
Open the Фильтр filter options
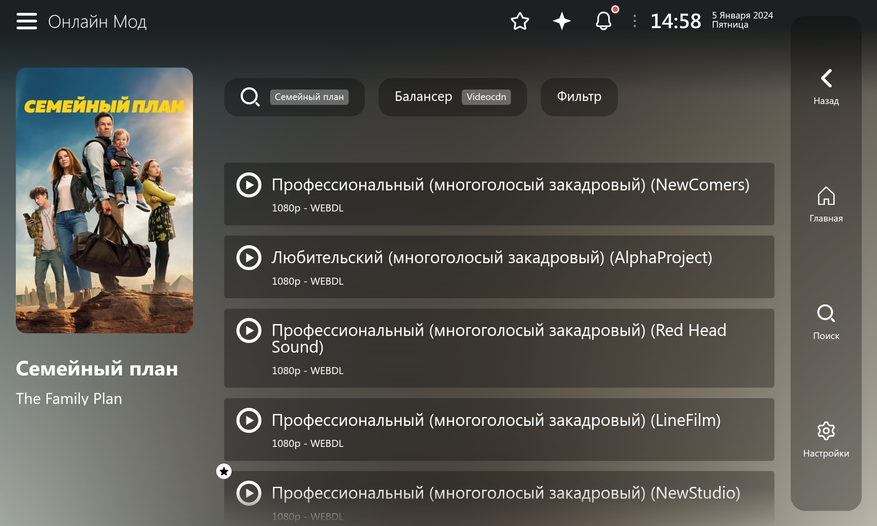pos(579,97)
